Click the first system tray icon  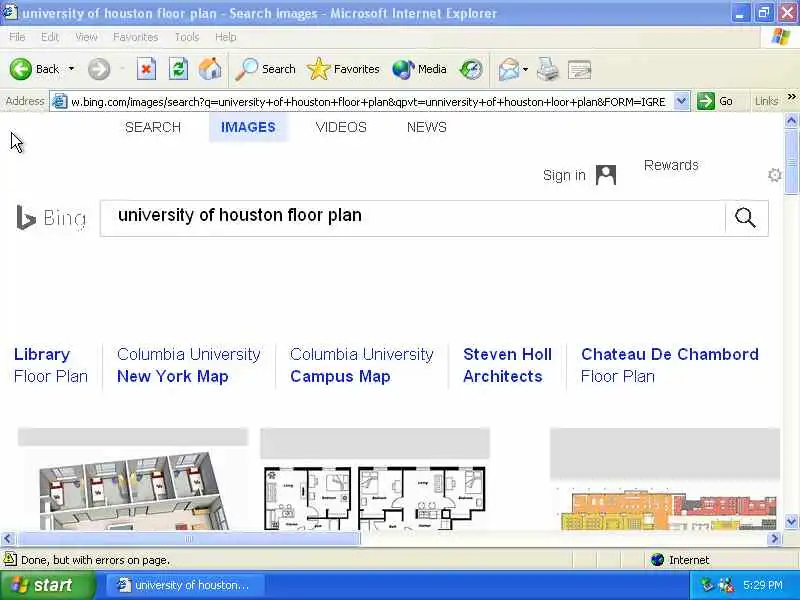707,585
